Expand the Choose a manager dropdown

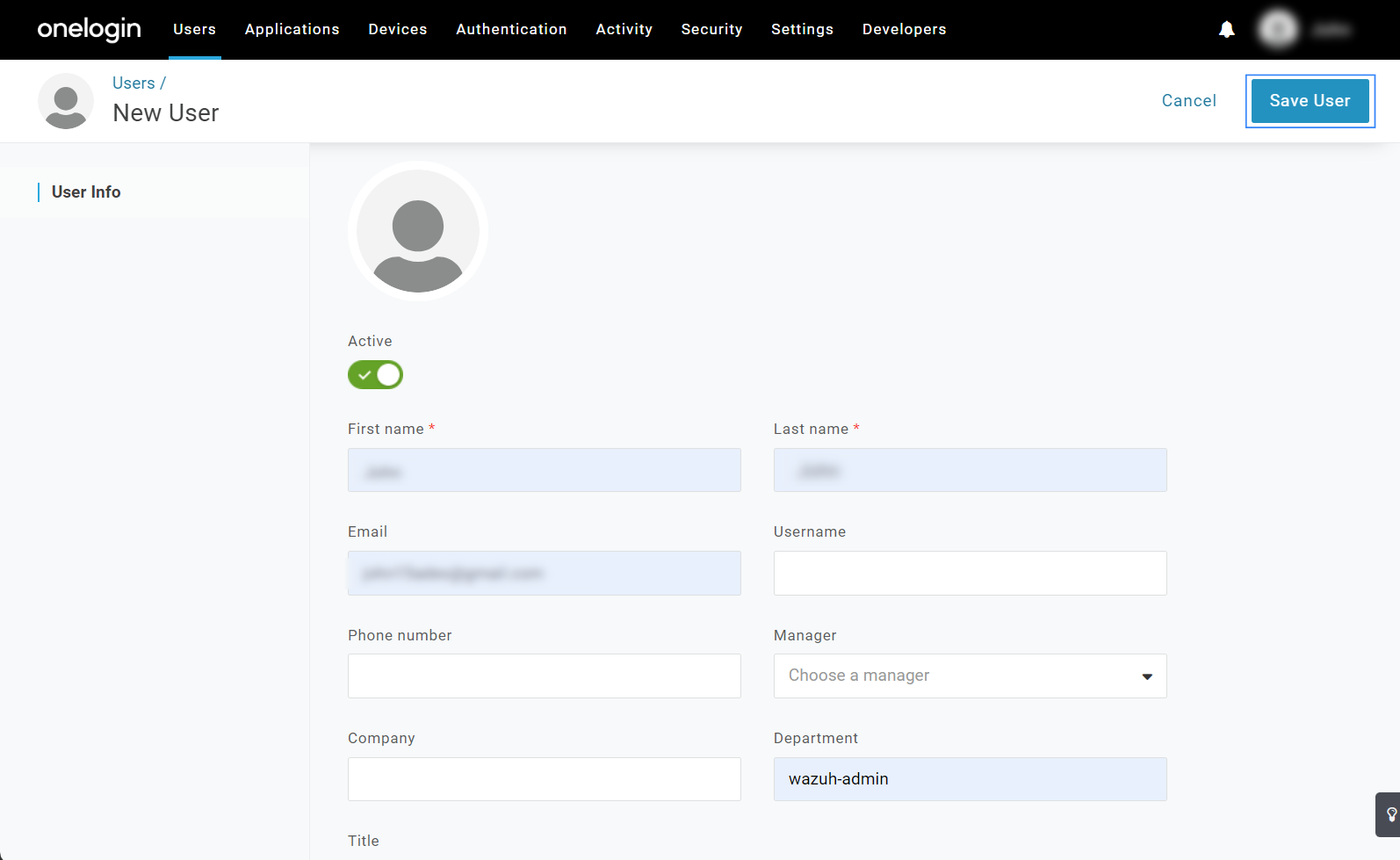coord(970,676)
